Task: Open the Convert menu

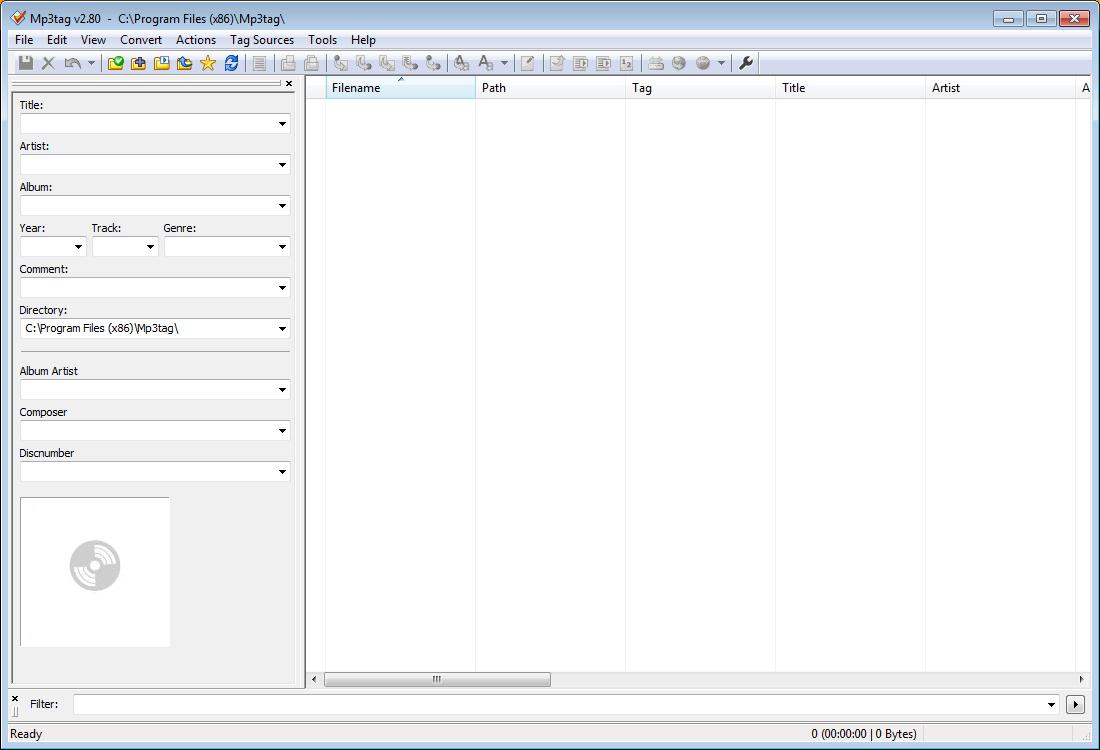Action: (x=141, y=40)
